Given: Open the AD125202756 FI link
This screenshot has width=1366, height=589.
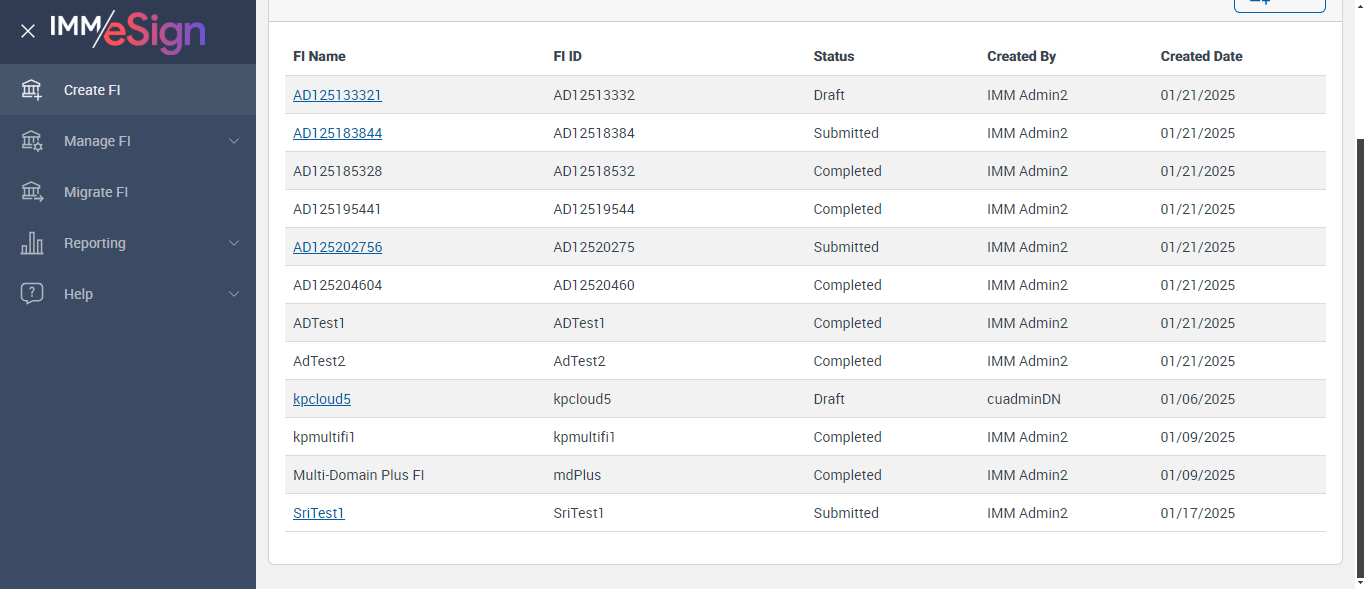Looking at the screenshot, I should click(x=337, y=247).
